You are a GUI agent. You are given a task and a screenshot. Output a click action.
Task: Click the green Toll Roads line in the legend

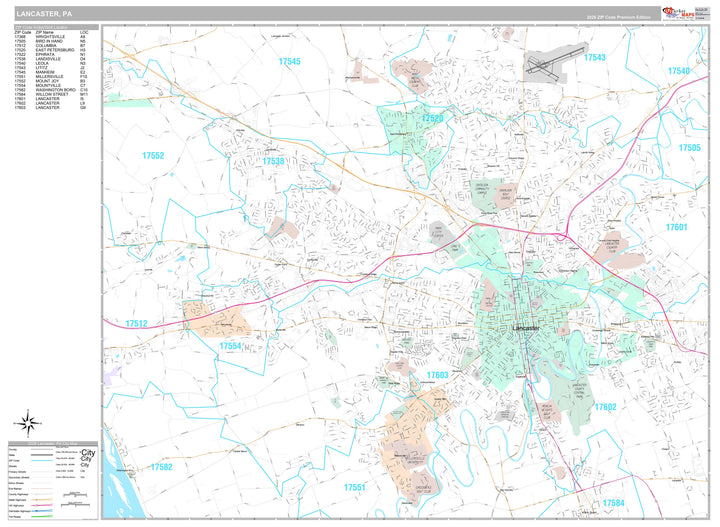coord(42,516)
